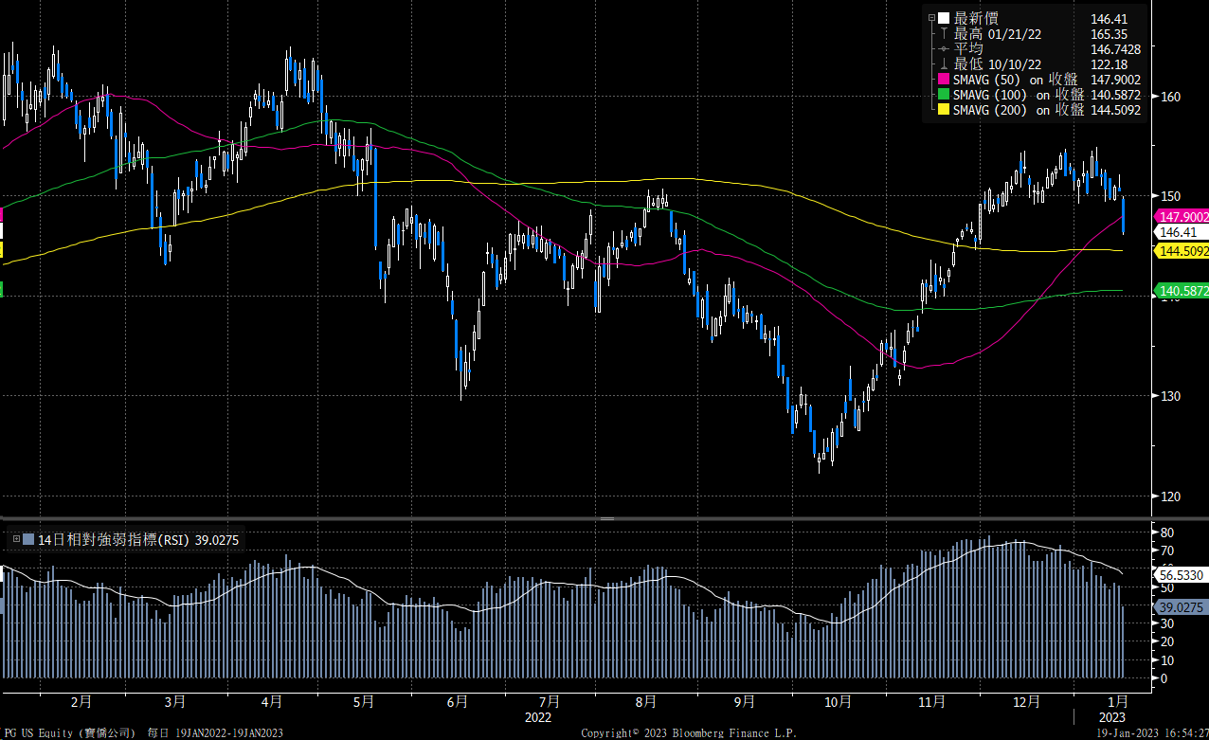This screenshot has width=1209, height=740.
Task: Collapse the main price chart legend
Action: [x=931, y=17]
